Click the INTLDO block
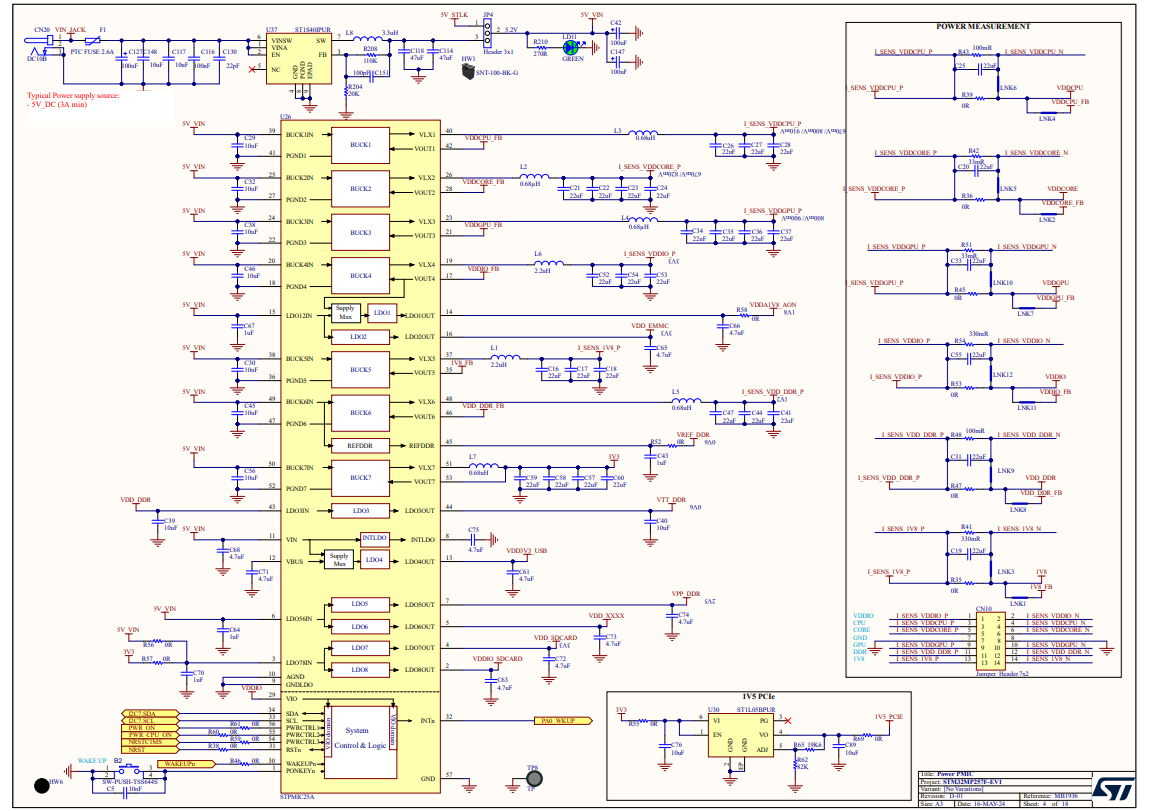This screenshot has height=811, width=1151. pos(374,538)
